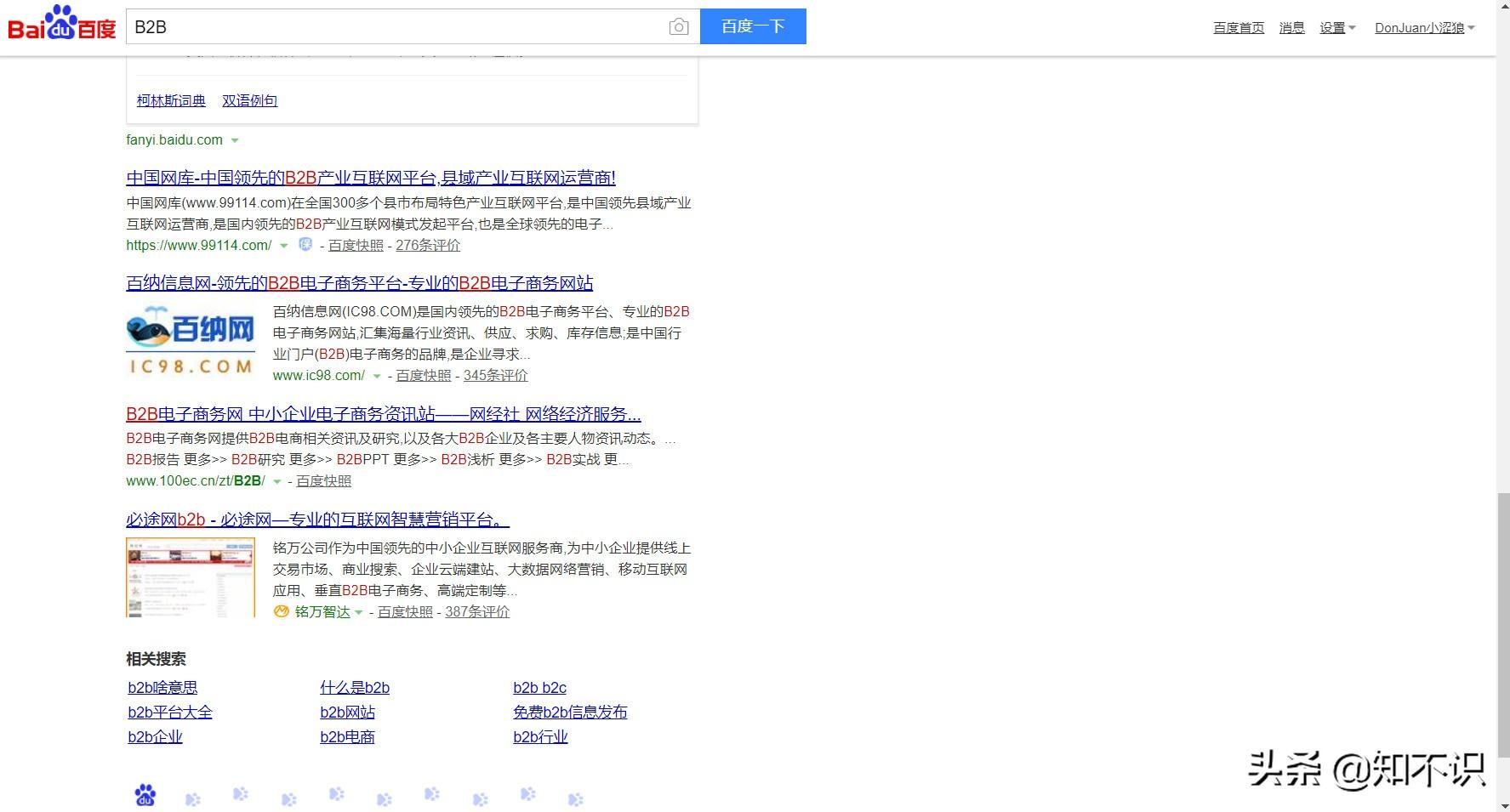Open 消息 in the top bar
This screenshot has width=1510, height=812.
point(1291,28)
